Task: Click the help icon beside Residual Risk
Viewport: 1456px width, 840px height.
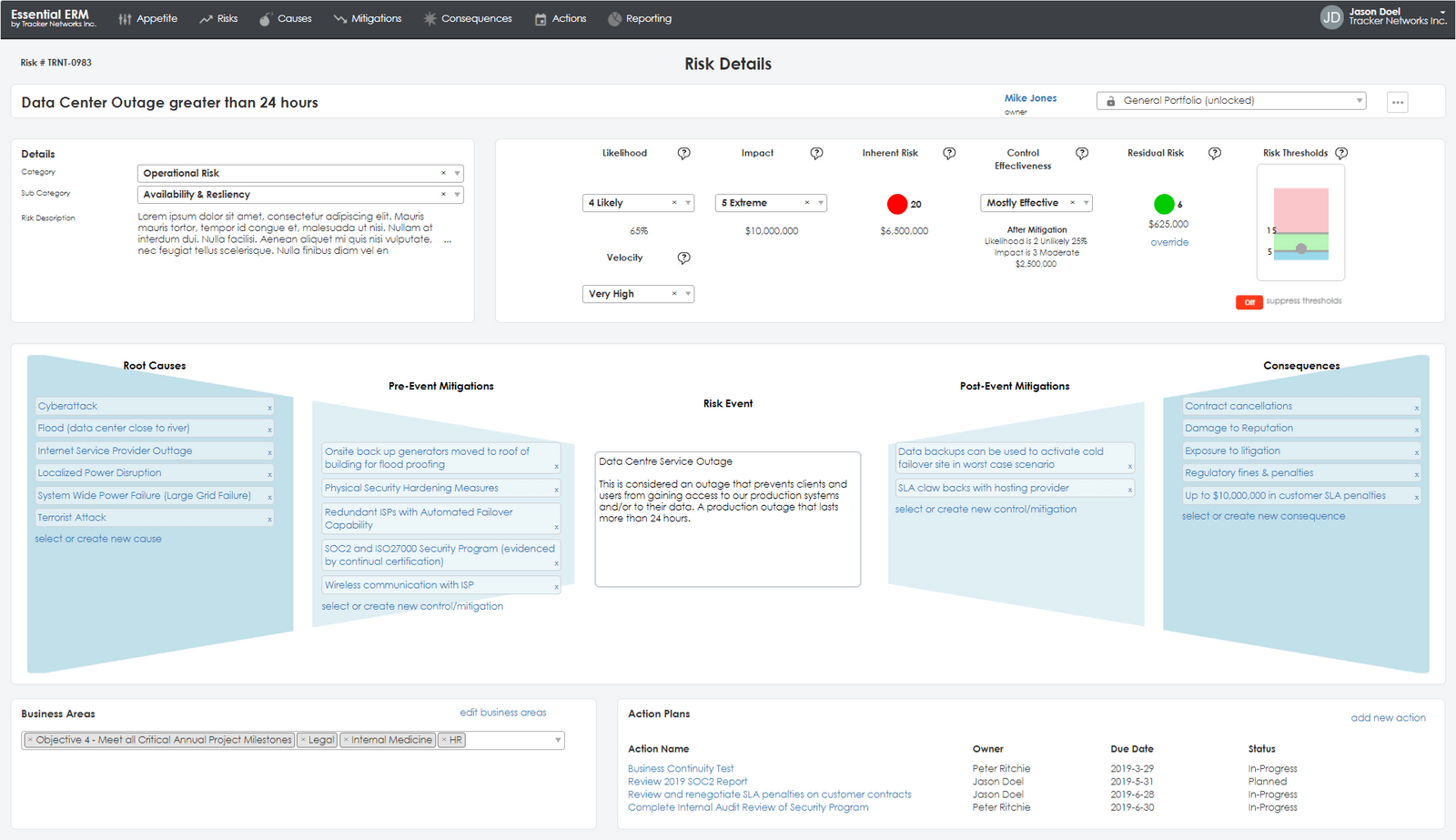Action: click(1215, 154)
